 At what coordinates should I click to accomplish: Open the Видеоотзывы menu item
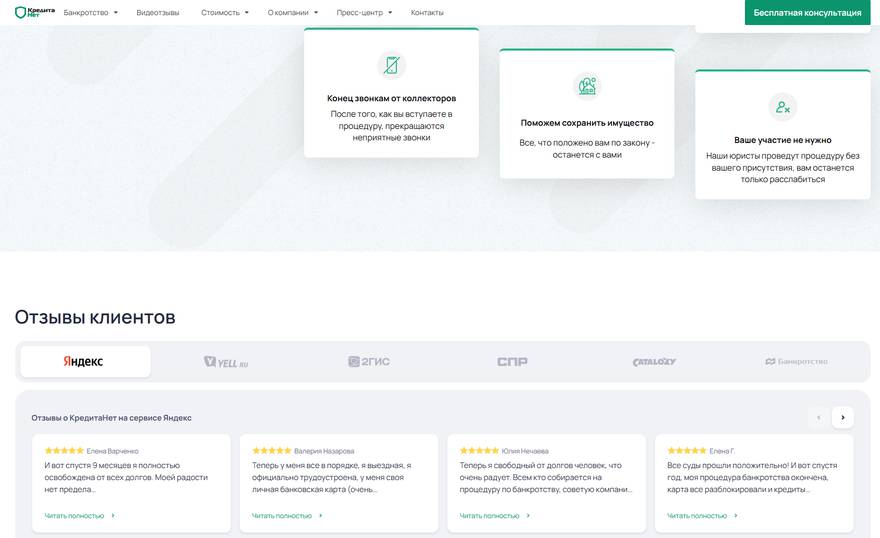point(158,13)
